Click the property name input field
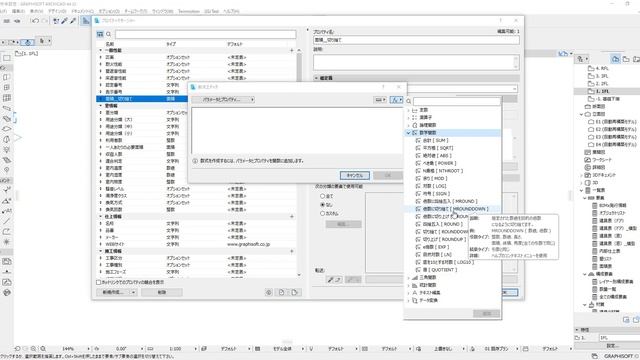This screenshot has width=640, height=360. 416,40
